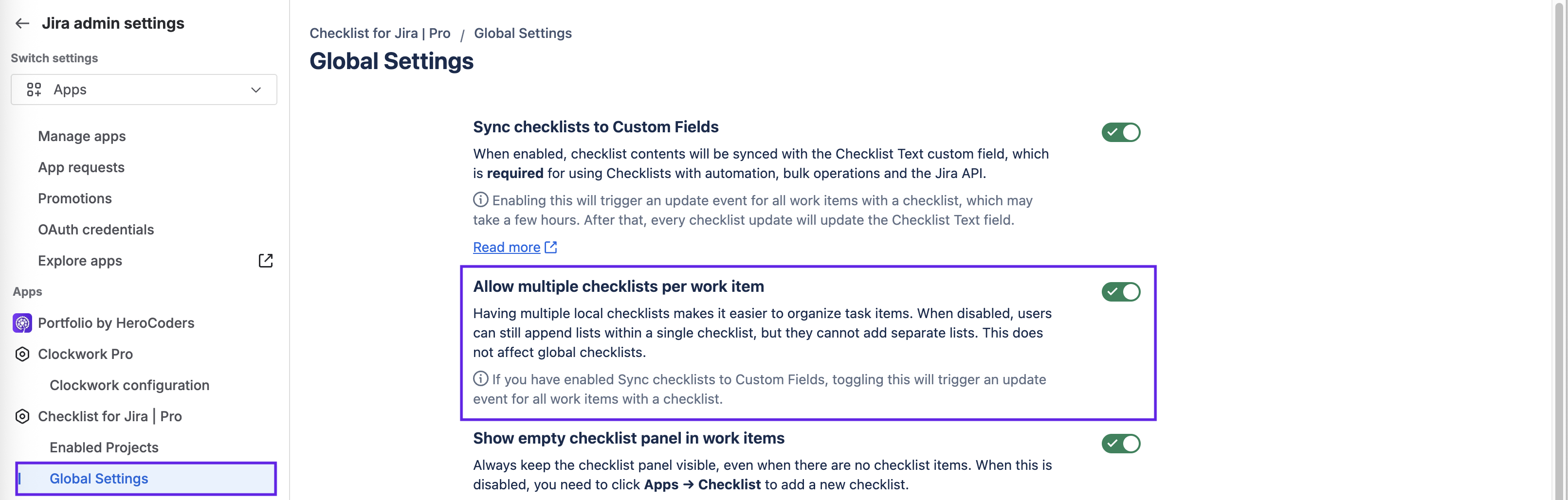Viewport: 1568px width, 500px height.
Task: Open Manage apps in the sidebar
Action: point(82,136)
